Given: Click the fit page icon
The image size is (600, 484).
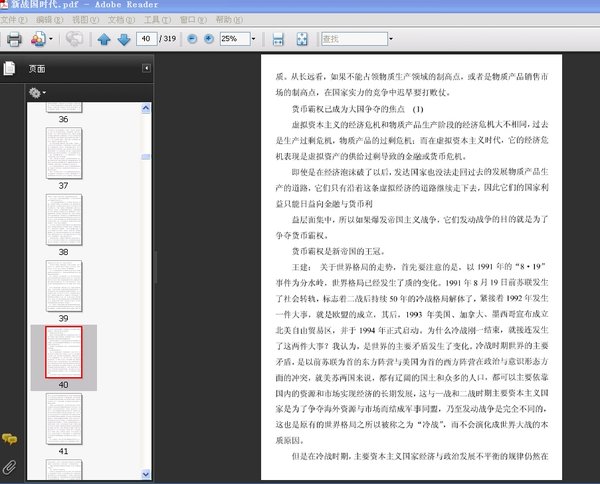Looking at the screenshot, I should [x=302, y=39].
